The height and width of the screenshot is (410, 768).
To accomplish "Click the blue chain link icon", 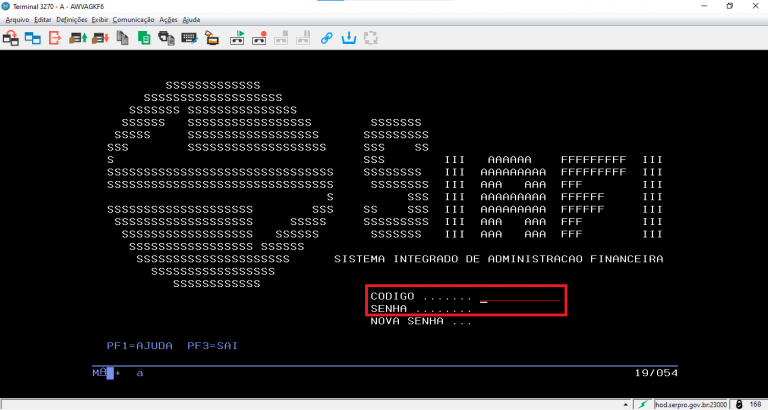I will click(326, 39).
